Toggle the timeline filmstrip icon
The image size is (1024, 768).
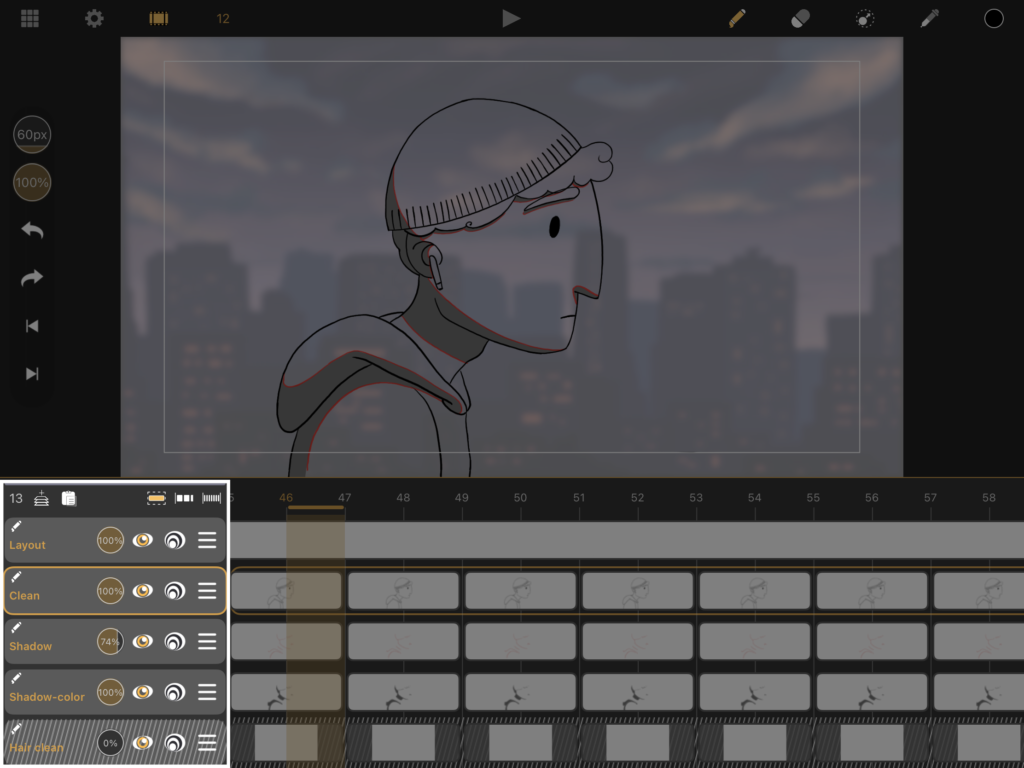(x=159, y=18)
